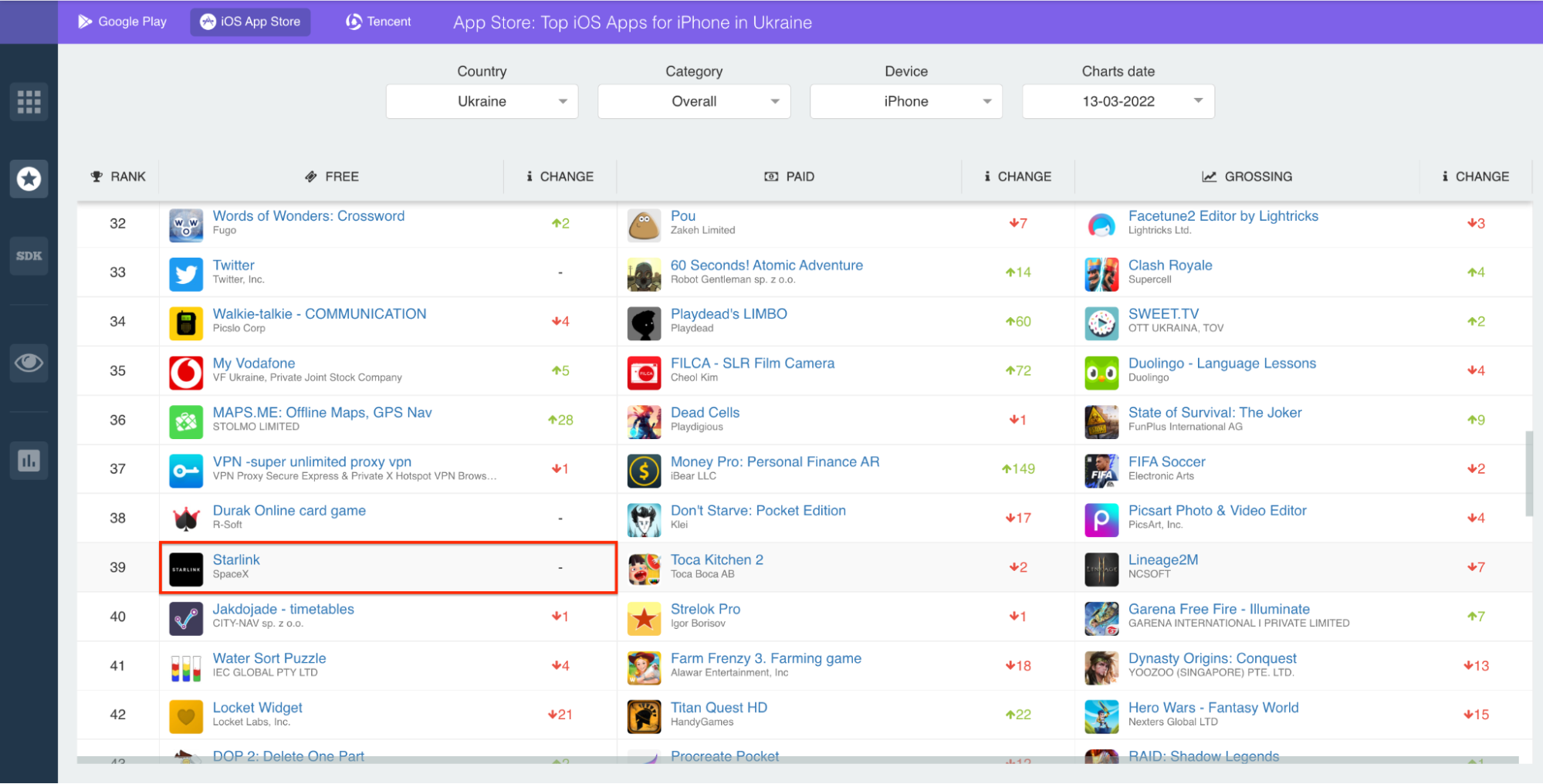Image resolution: width=1543 pixels, height=784 pixels.
Task: Open the Toca Kitchen 2 link
Action: click(x=717, y=560)
